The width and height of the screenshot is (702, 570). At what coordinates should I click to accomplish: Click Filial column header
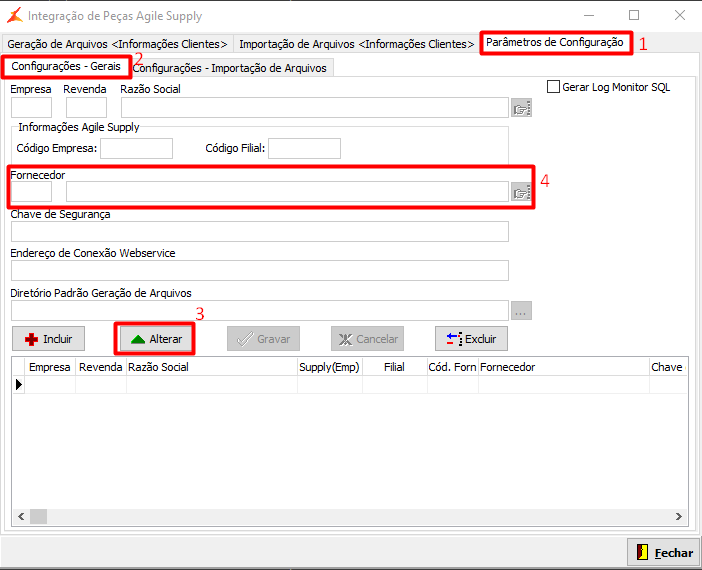click(x=394, y=367)
